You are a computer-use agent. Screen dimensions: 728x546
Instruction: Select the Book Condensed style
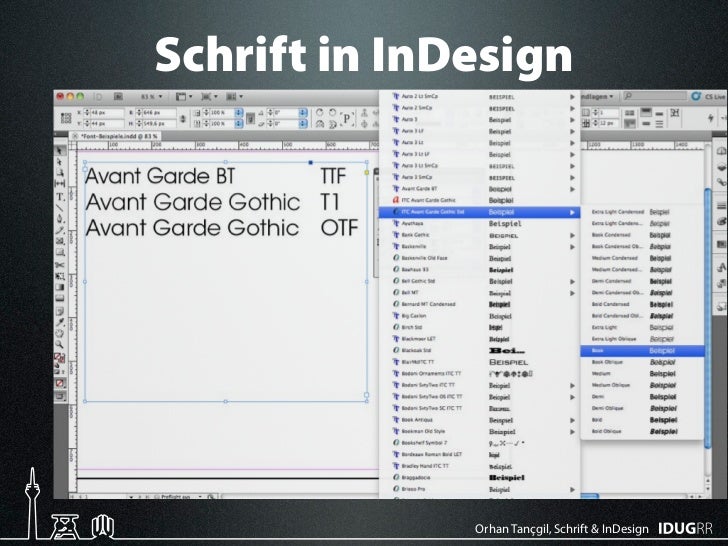(642, 235)
